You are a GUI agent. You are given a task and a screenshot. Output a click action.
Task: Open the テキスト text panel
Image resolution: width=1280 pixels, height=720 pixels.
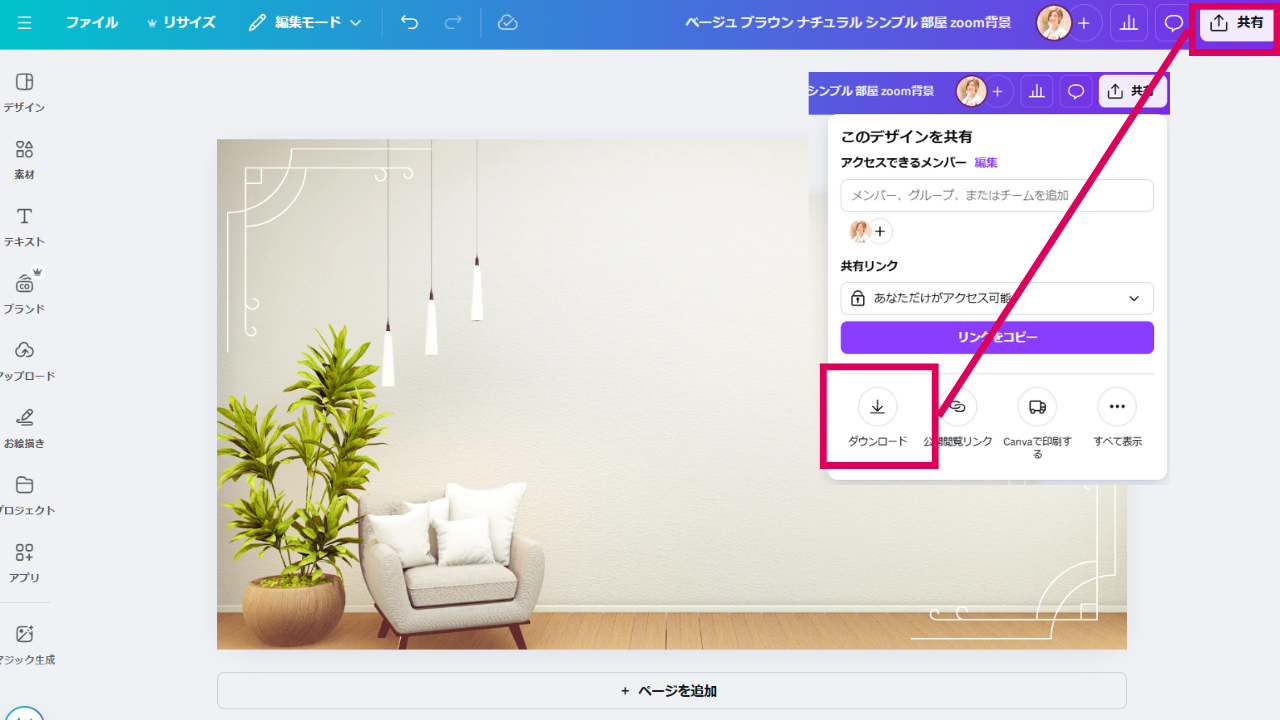click(x=25, y=226)
